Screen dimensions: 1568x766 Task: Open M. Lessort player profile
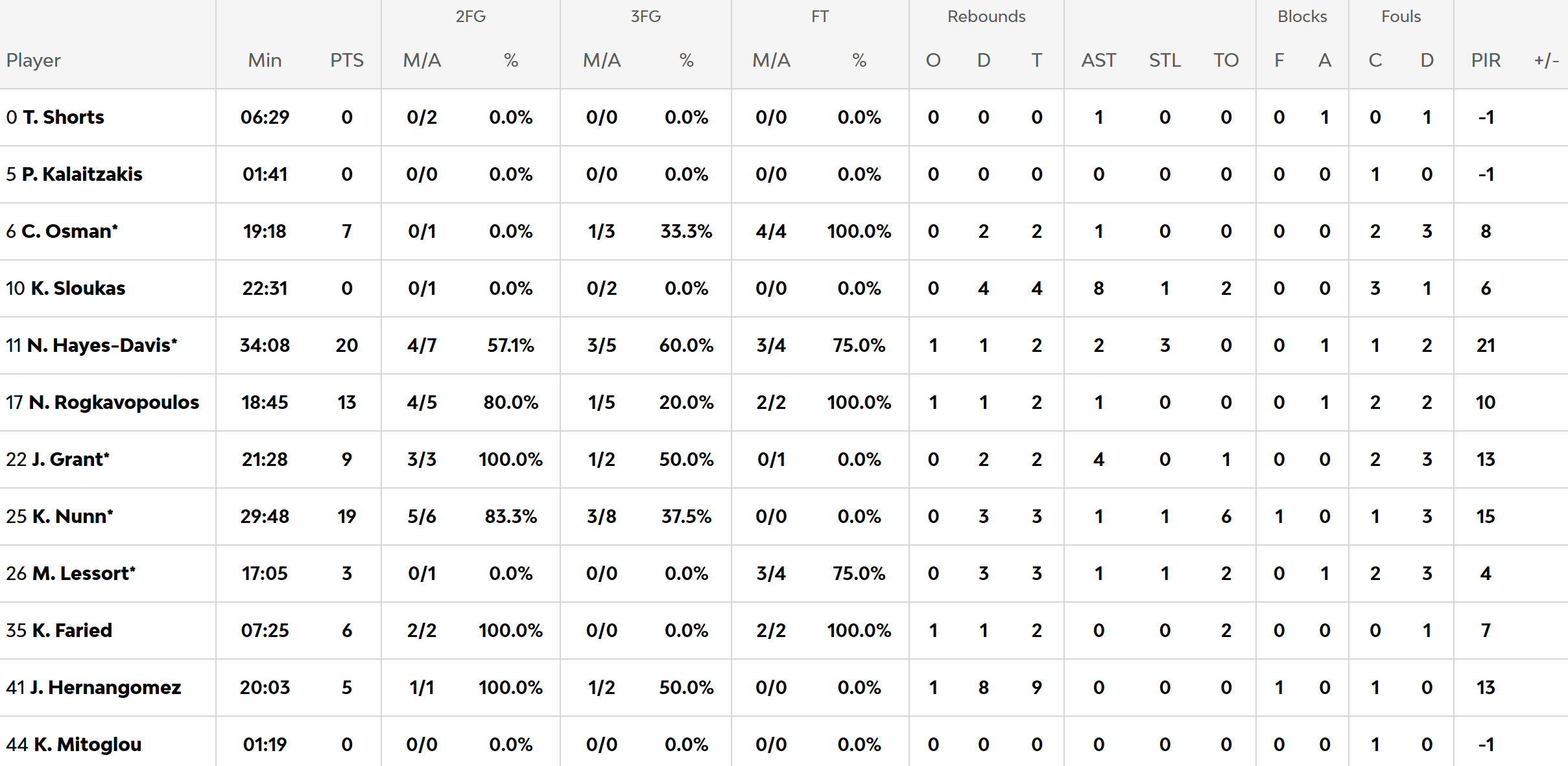point(83,574)
